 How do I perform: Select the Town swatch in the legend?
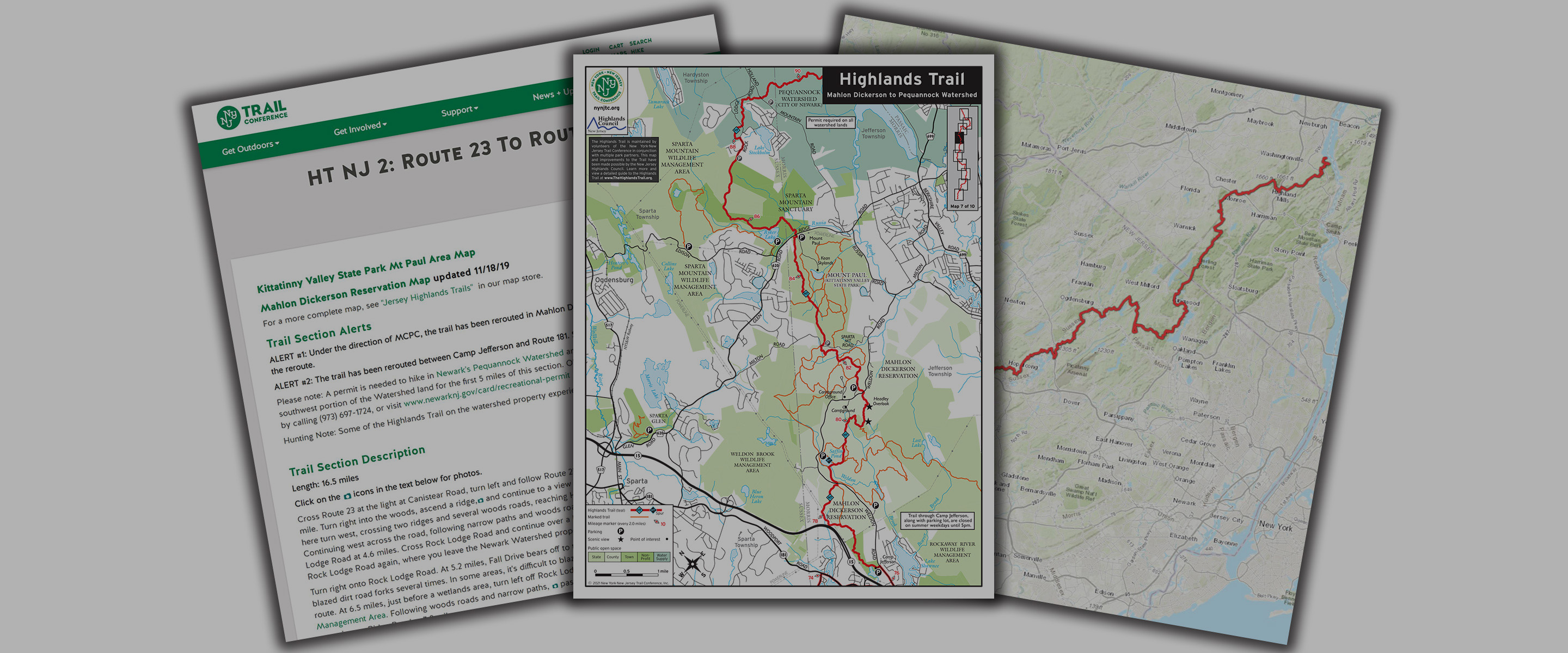[x=629, y=557]
